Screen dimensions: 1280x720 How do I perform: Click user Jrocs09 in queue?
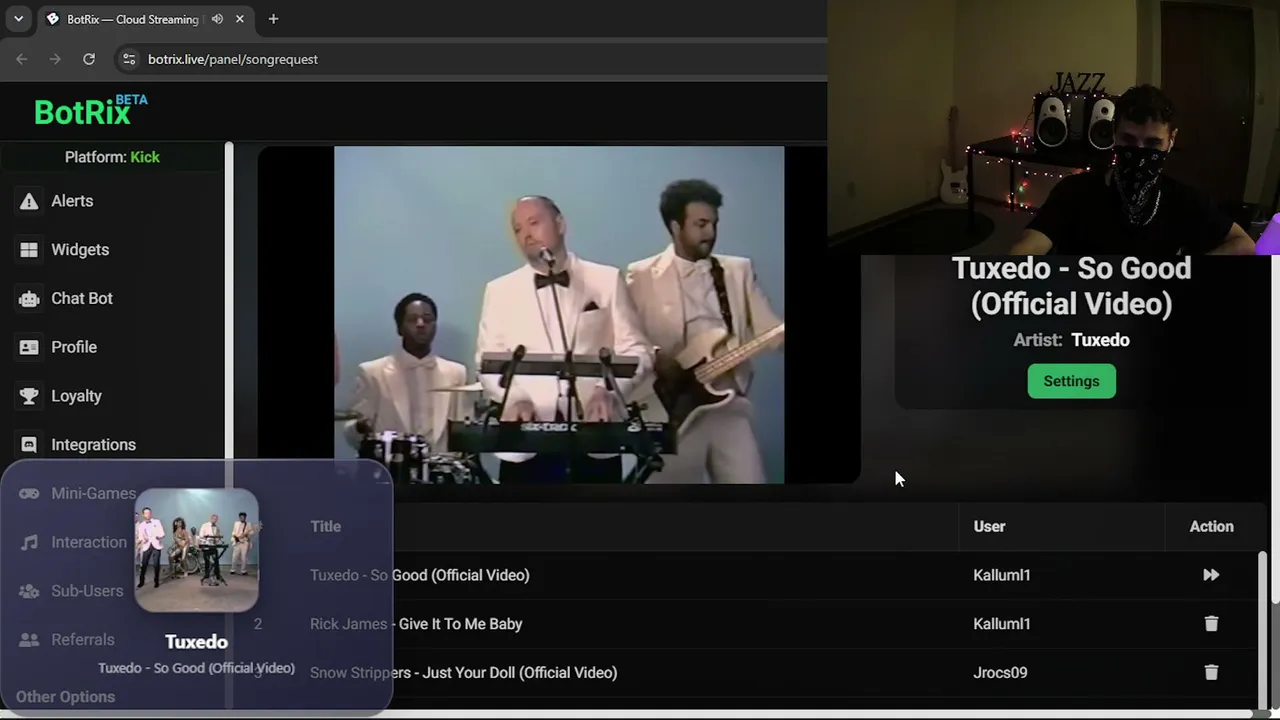pyautogui.click(x=1000, y=673)
